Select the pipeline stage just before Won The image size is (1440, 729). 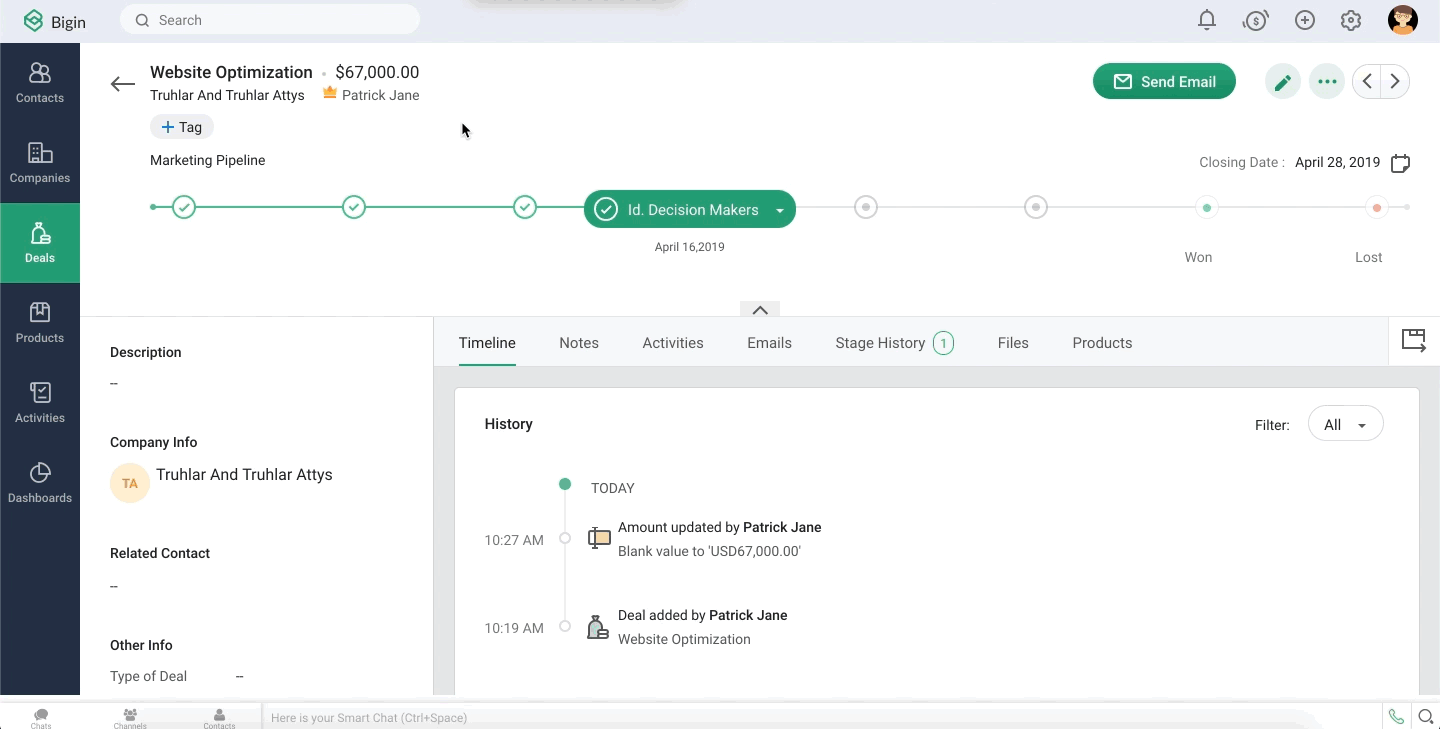1036,207
